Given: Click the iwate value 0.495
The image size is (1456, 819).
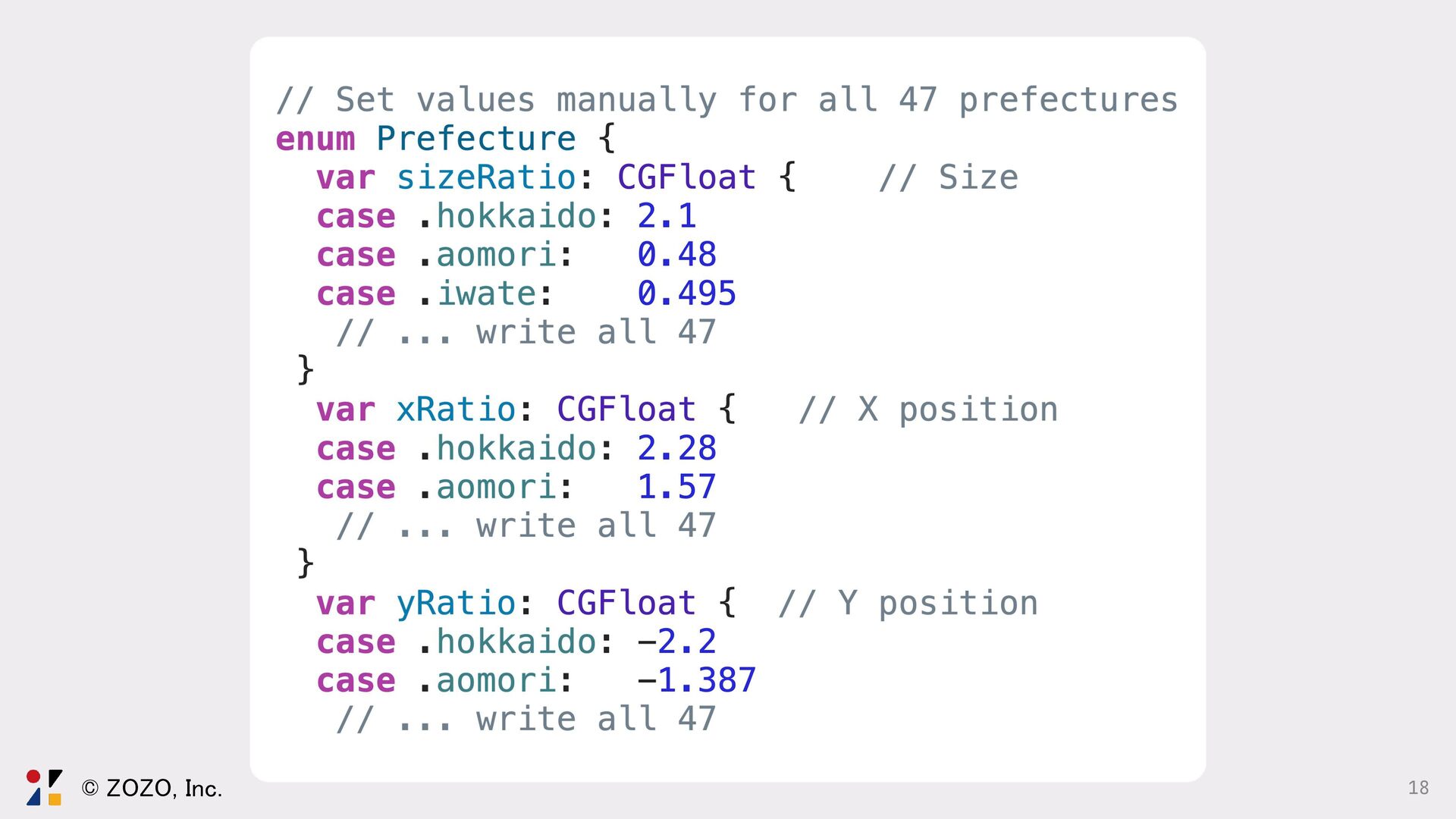Looking at the screenshot, I should tap(686, 293).
